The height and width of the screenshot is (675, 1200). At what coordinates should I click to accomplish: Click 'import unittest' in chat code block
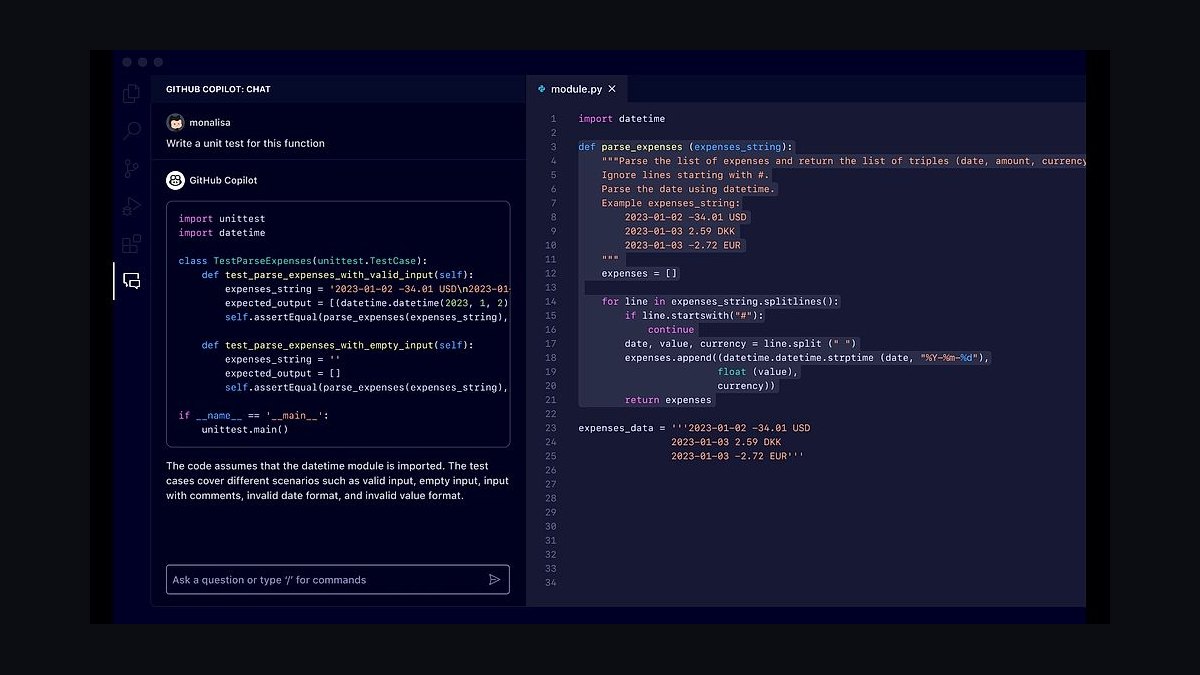222,219
